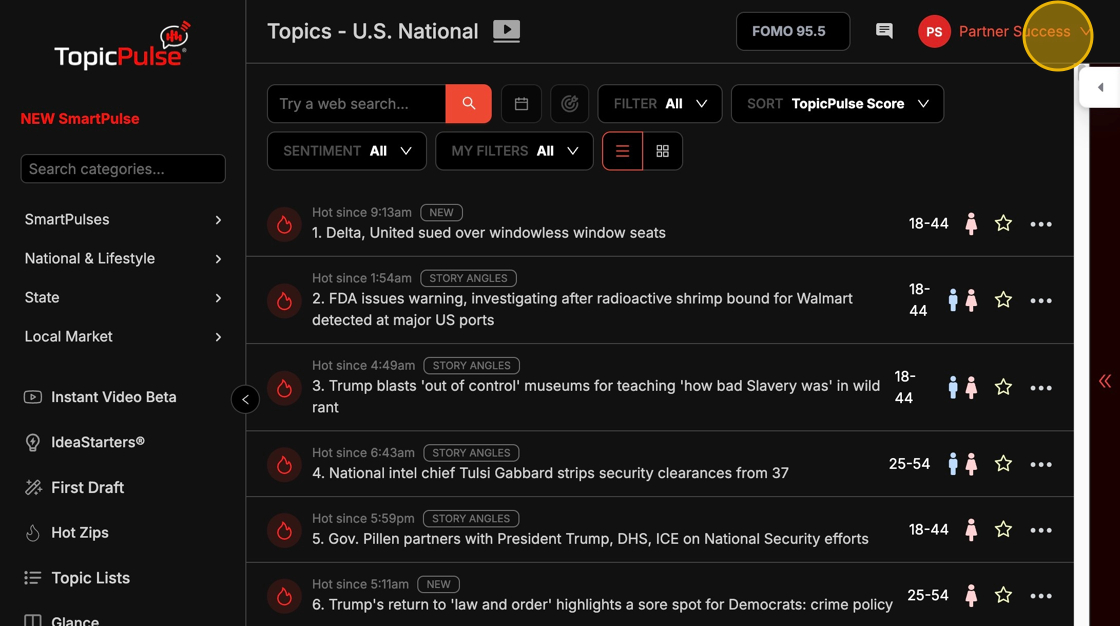Star the law and order crime policy story
Image resolution: width=1120 pixels, height=626 pixels.
1004,595
